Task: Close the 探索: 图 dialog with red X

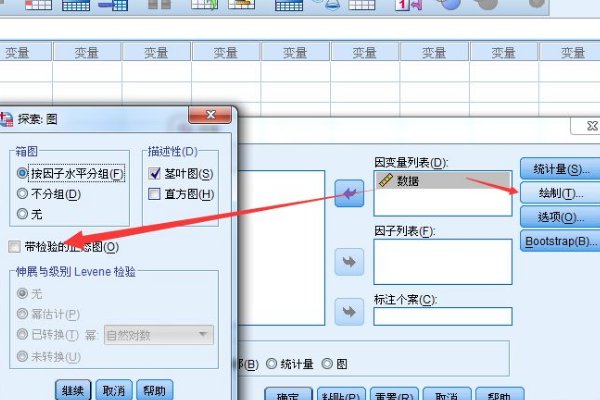Action: (x=210, y=115)
